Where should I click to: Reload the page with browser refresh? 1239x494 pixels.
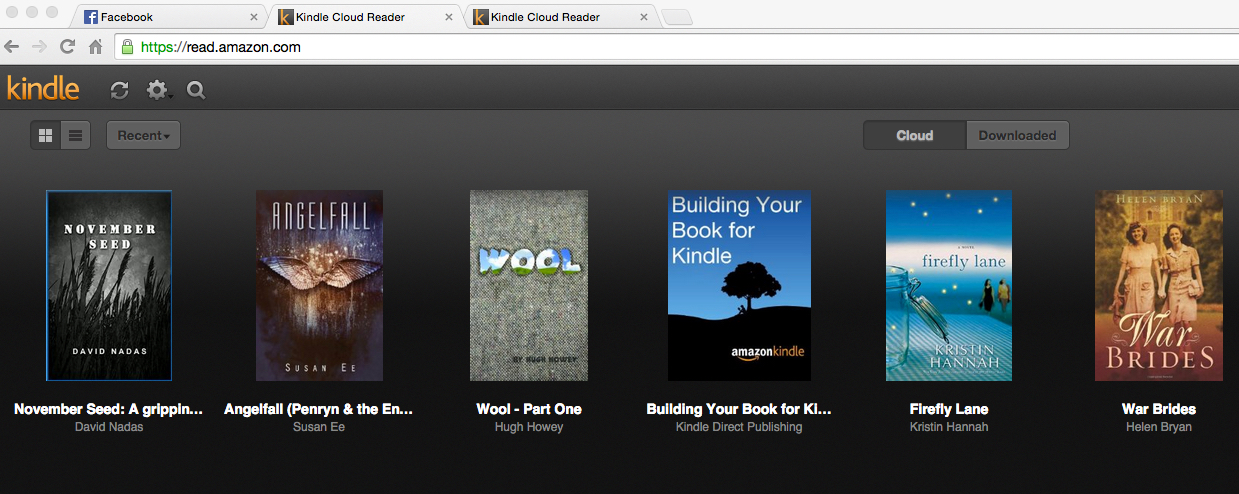pyautogui.click(x=68, y=47)
